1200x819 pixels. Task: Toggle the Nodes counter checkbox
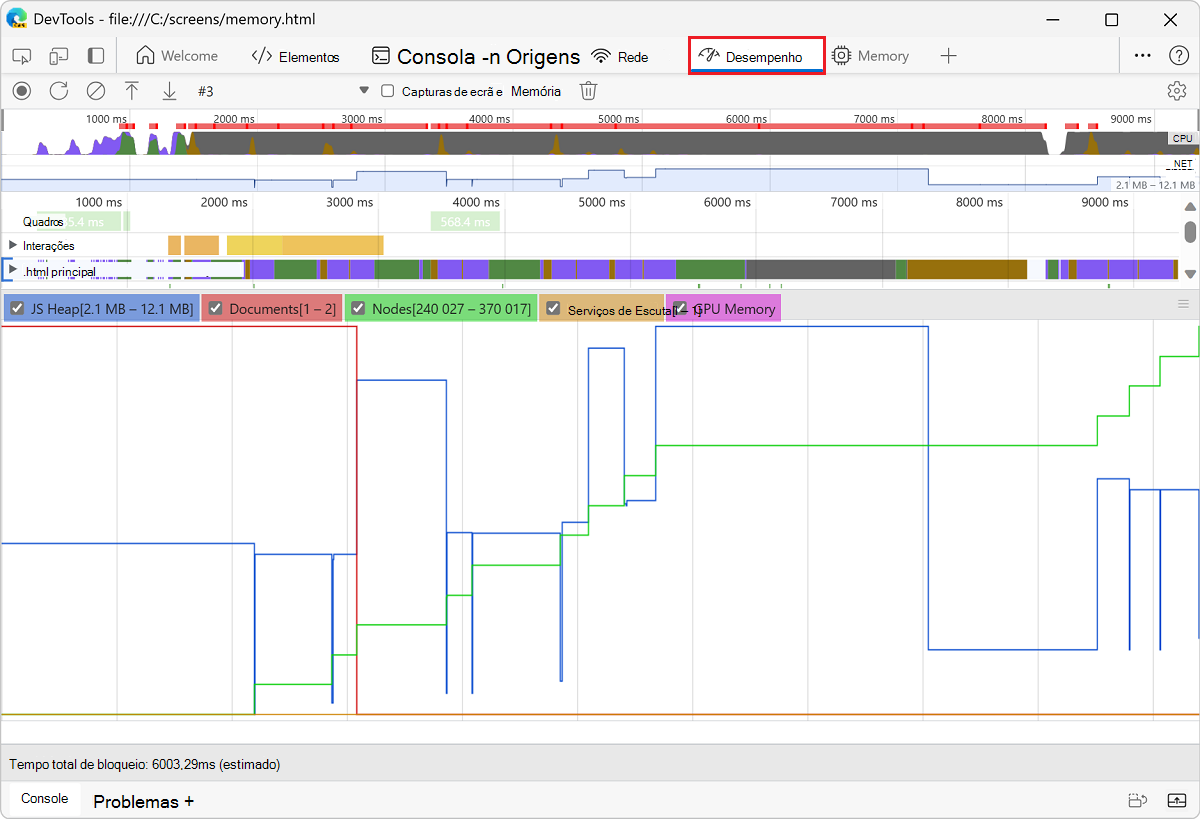pos(358,308)
